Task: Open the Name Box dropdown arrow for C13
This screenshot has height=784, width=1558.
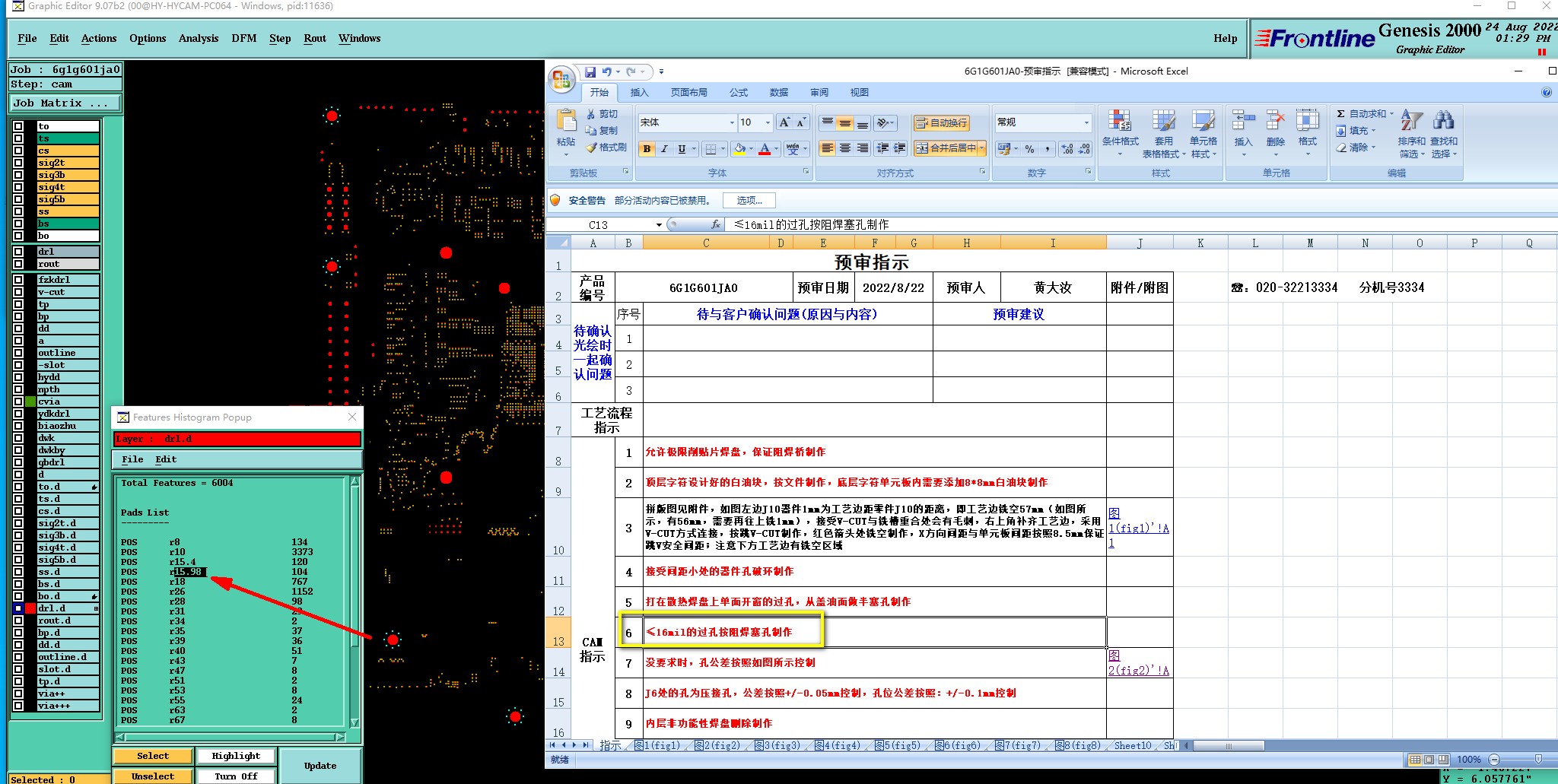Action: [x=659, y=225]
